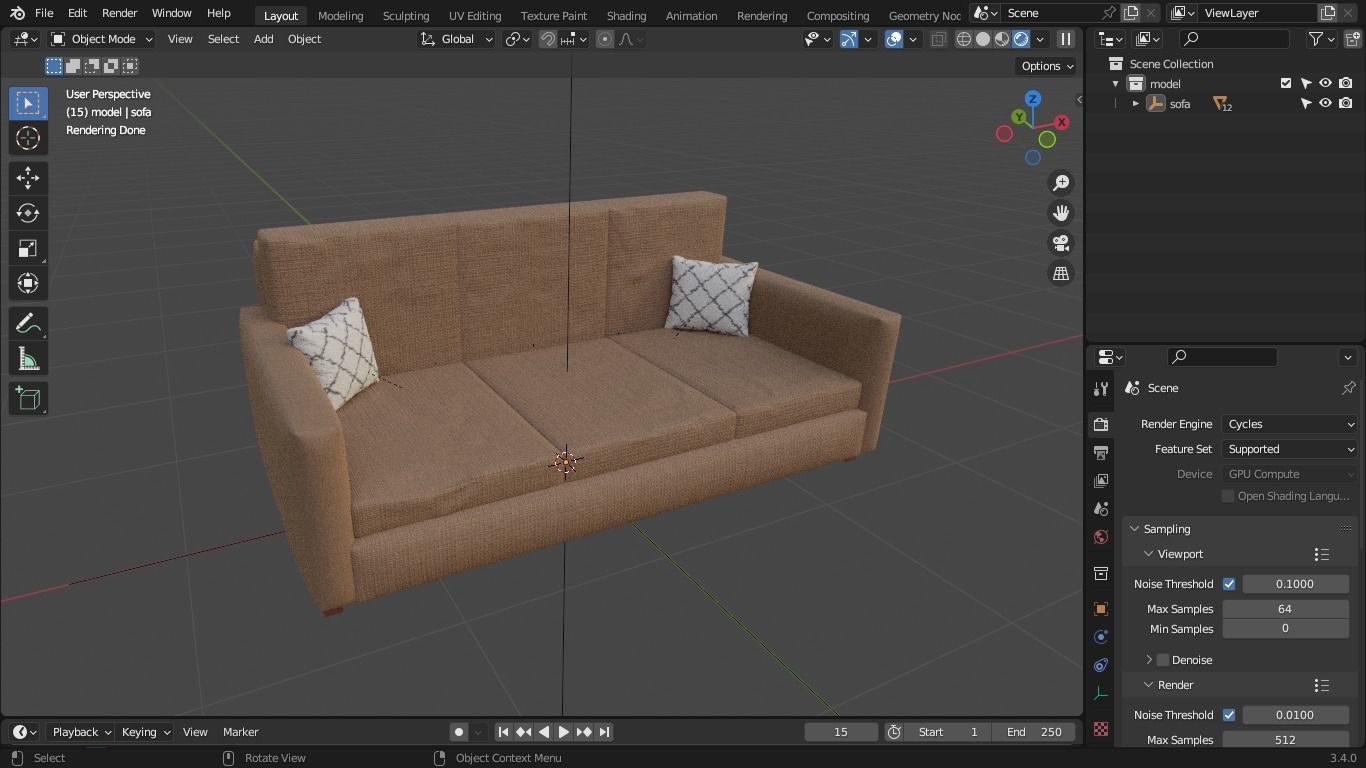Select the Add Cube tool
The width and height of the screenshot is (1366, 768).
(x=28, y=399)
